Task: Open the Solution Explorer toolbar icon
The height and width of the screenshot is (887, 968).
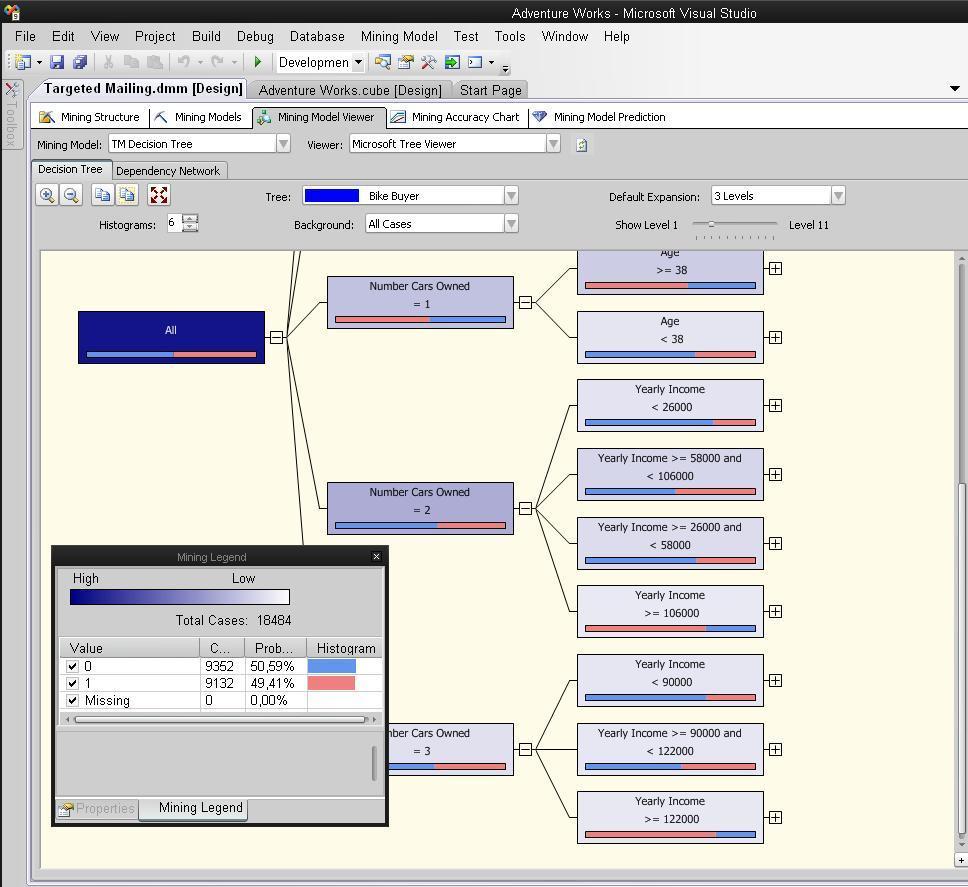Action: [383, 62]
